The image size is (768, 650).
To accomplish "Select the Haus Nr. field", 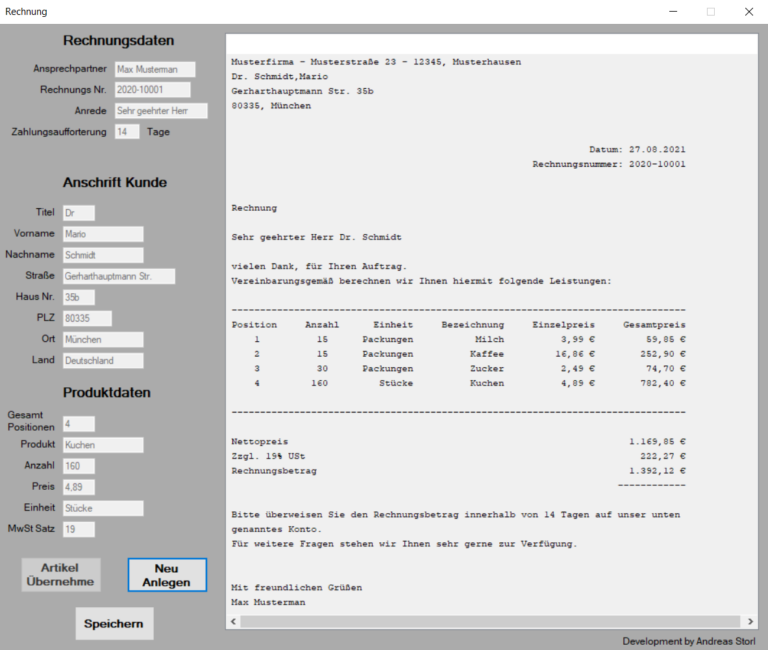I will click(x=78, y=297).
